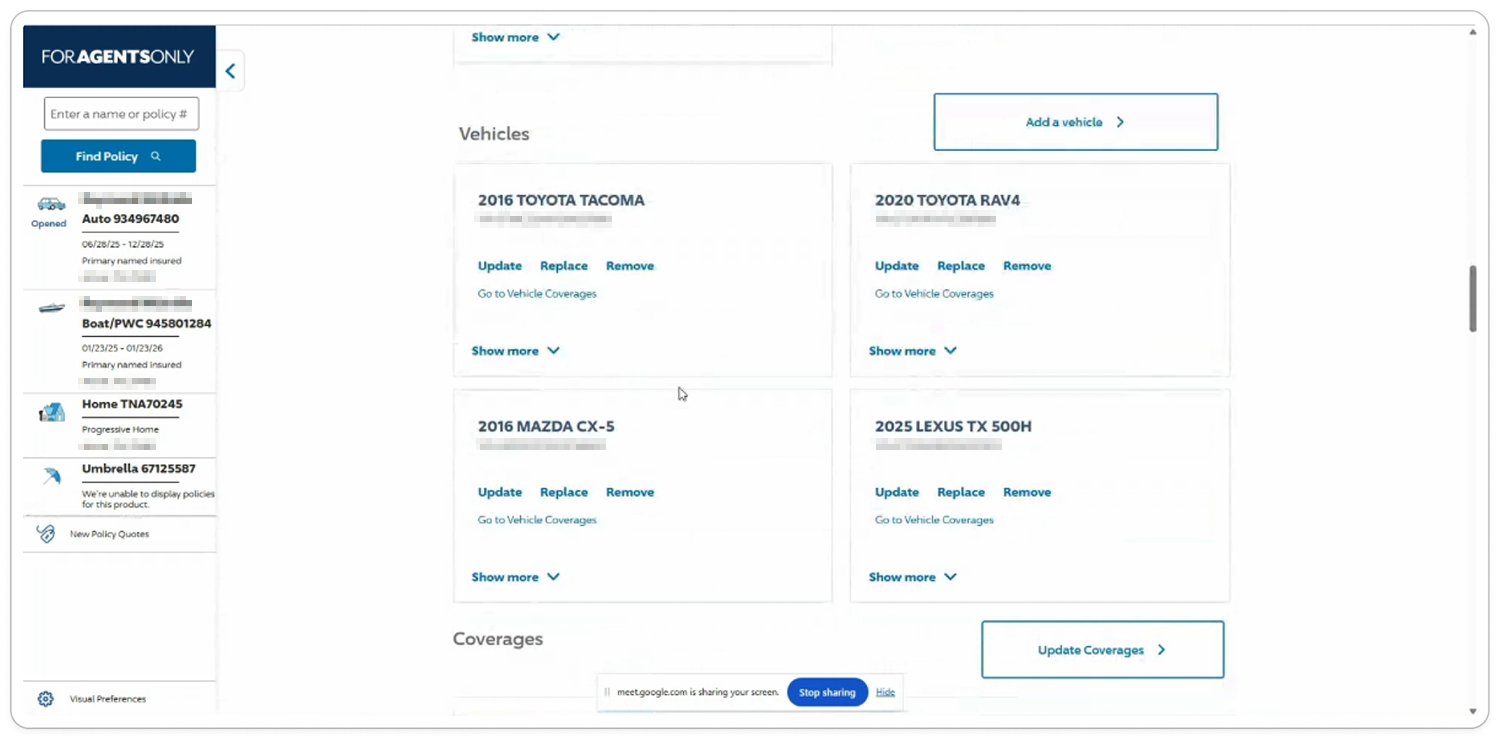Update the 2016 Mazda CX-5
Viewport: 1500px width, 742px height.
click(500, 492)
